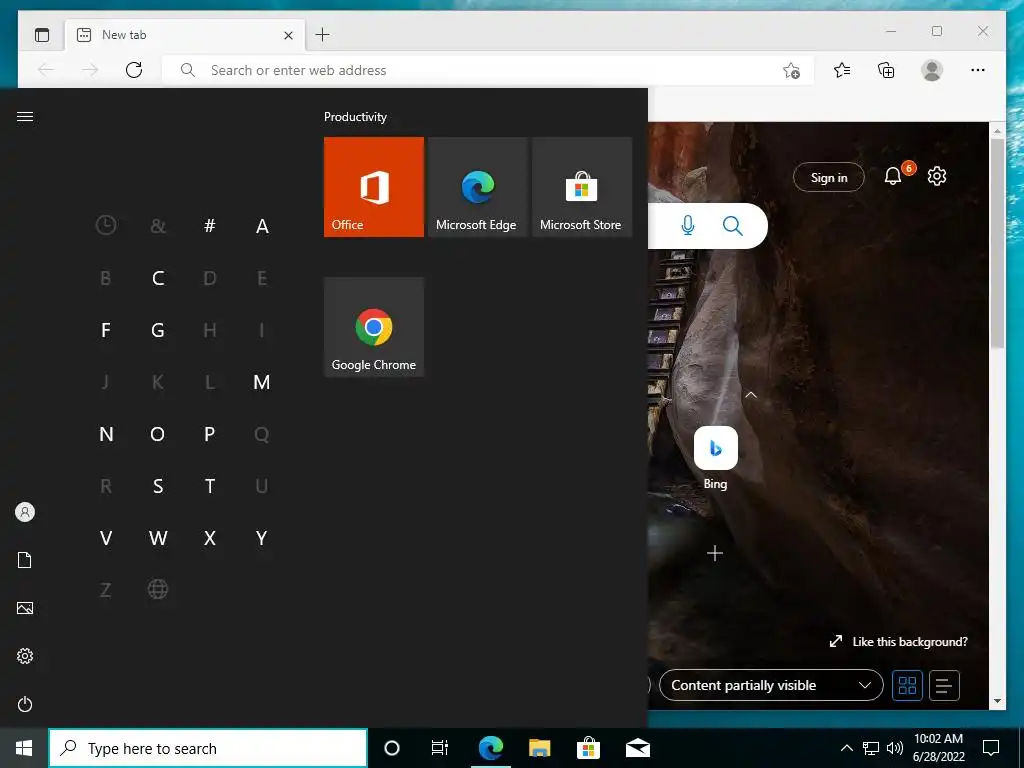
Task: Open Edge profile avatar
Action: point(932,70)
